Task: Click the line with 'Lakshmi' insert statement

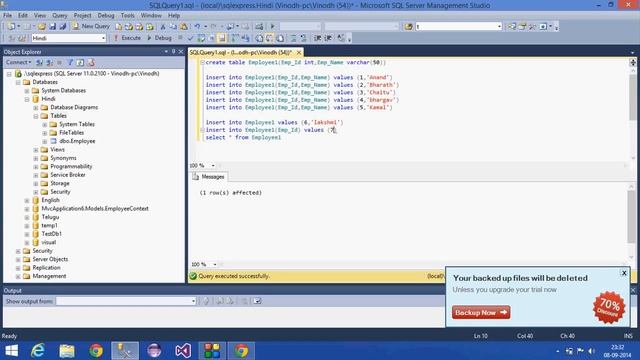Action: (274, 122)
